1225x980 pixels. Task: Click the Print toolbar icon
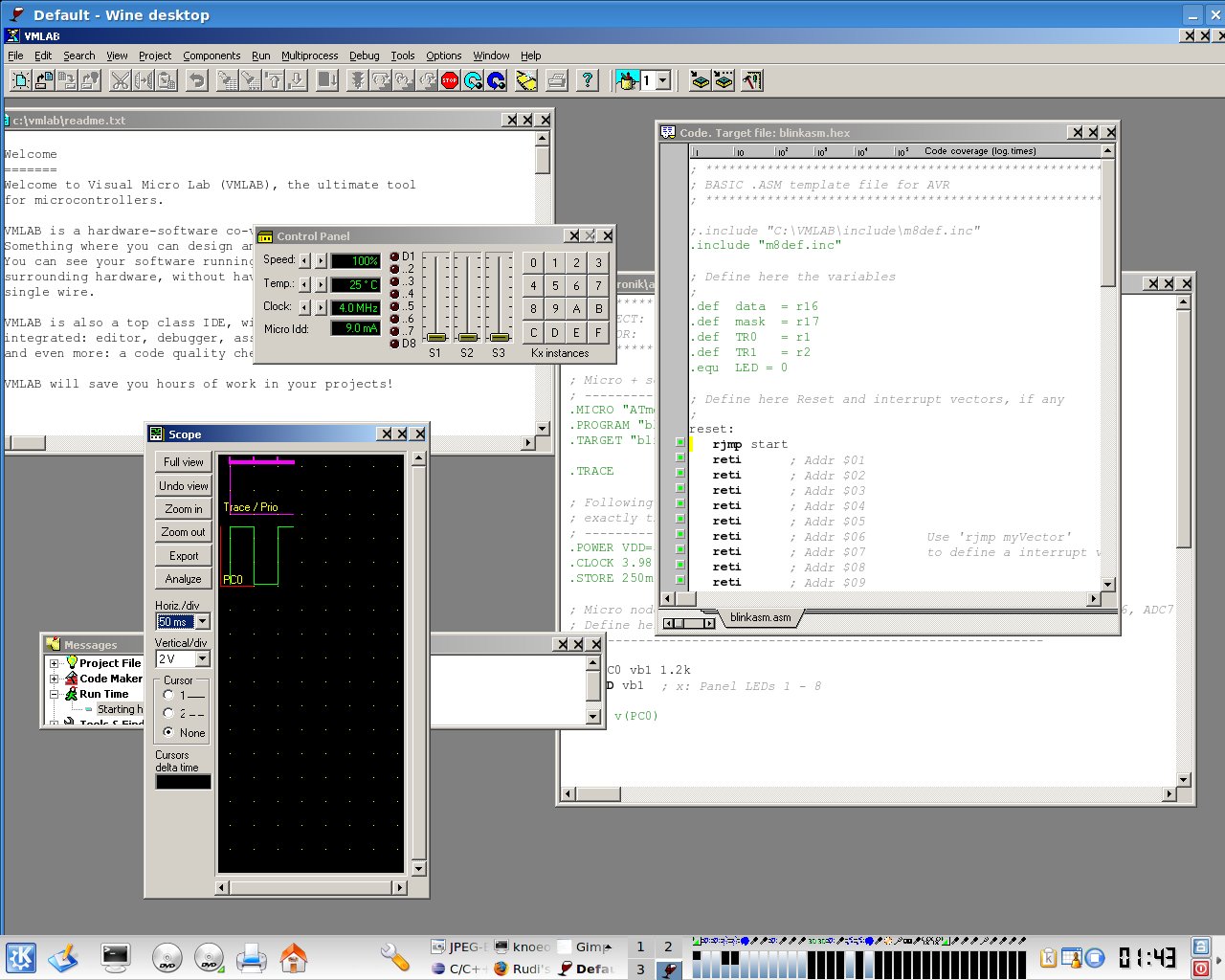[x=557, y=80]
